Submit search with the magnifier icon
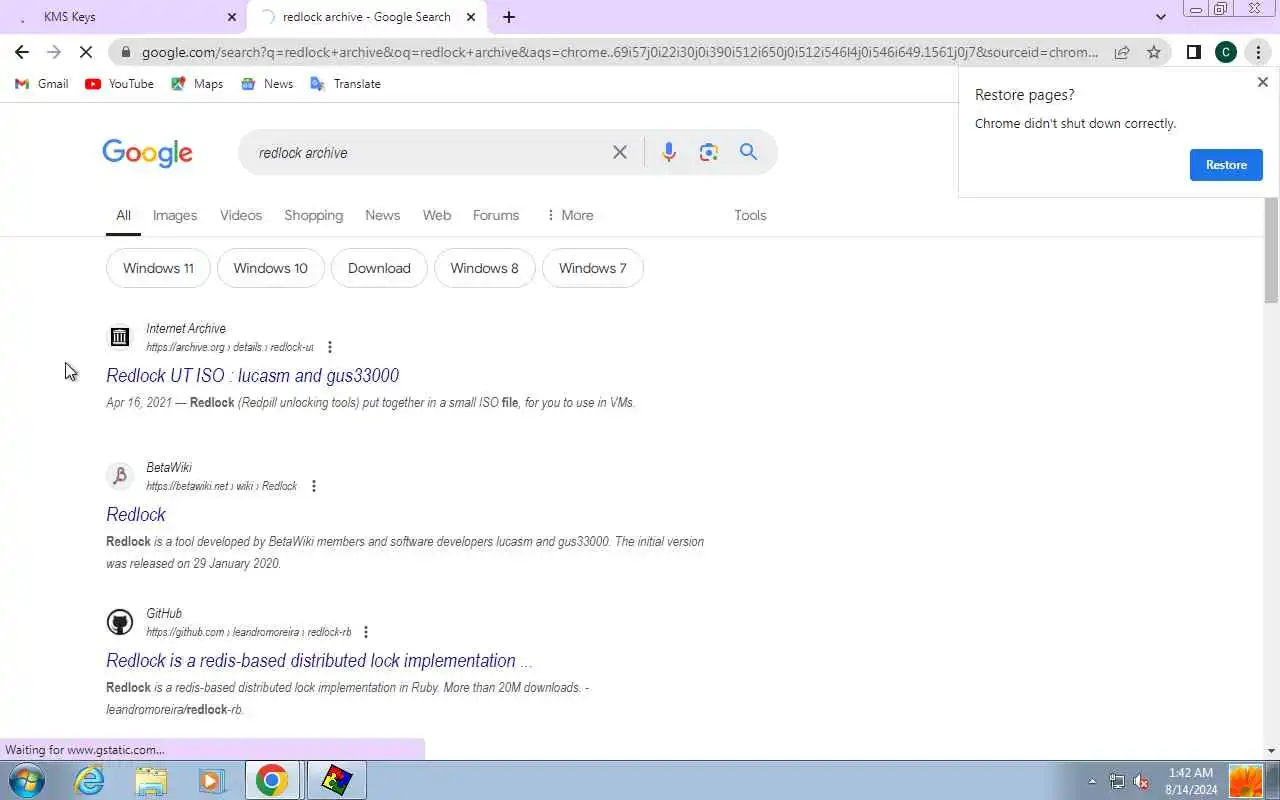The width and height of the screenshot is (1280, 800). 748,152
